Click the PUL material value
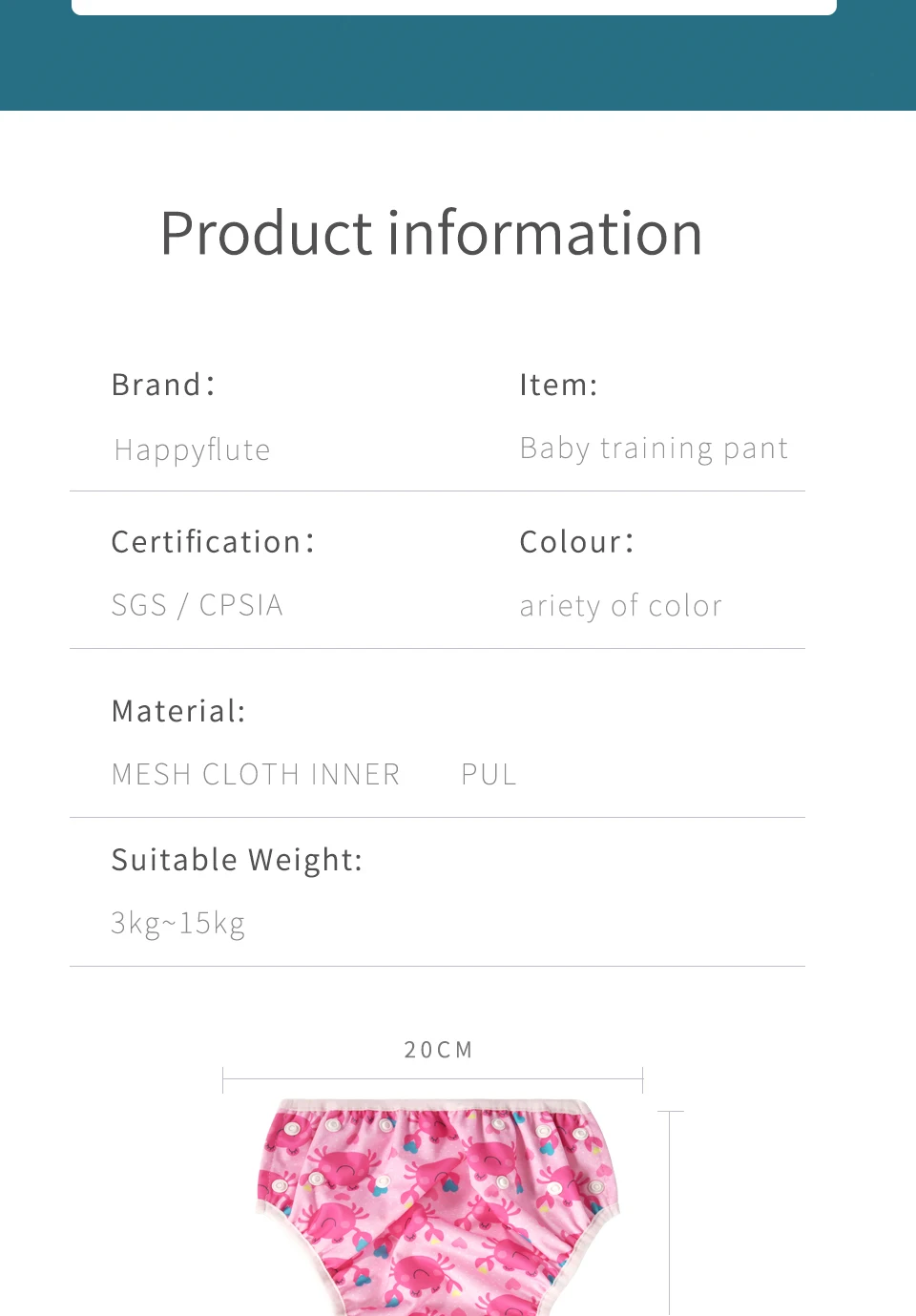This screenshot has width=916, height=1316. click(x=489, y=774)
